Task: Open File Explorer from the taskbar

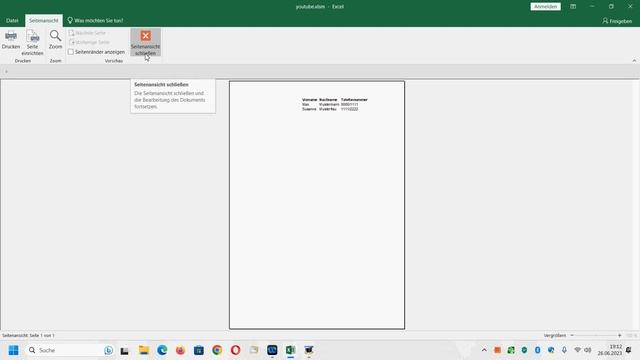Action: [144, 350]
